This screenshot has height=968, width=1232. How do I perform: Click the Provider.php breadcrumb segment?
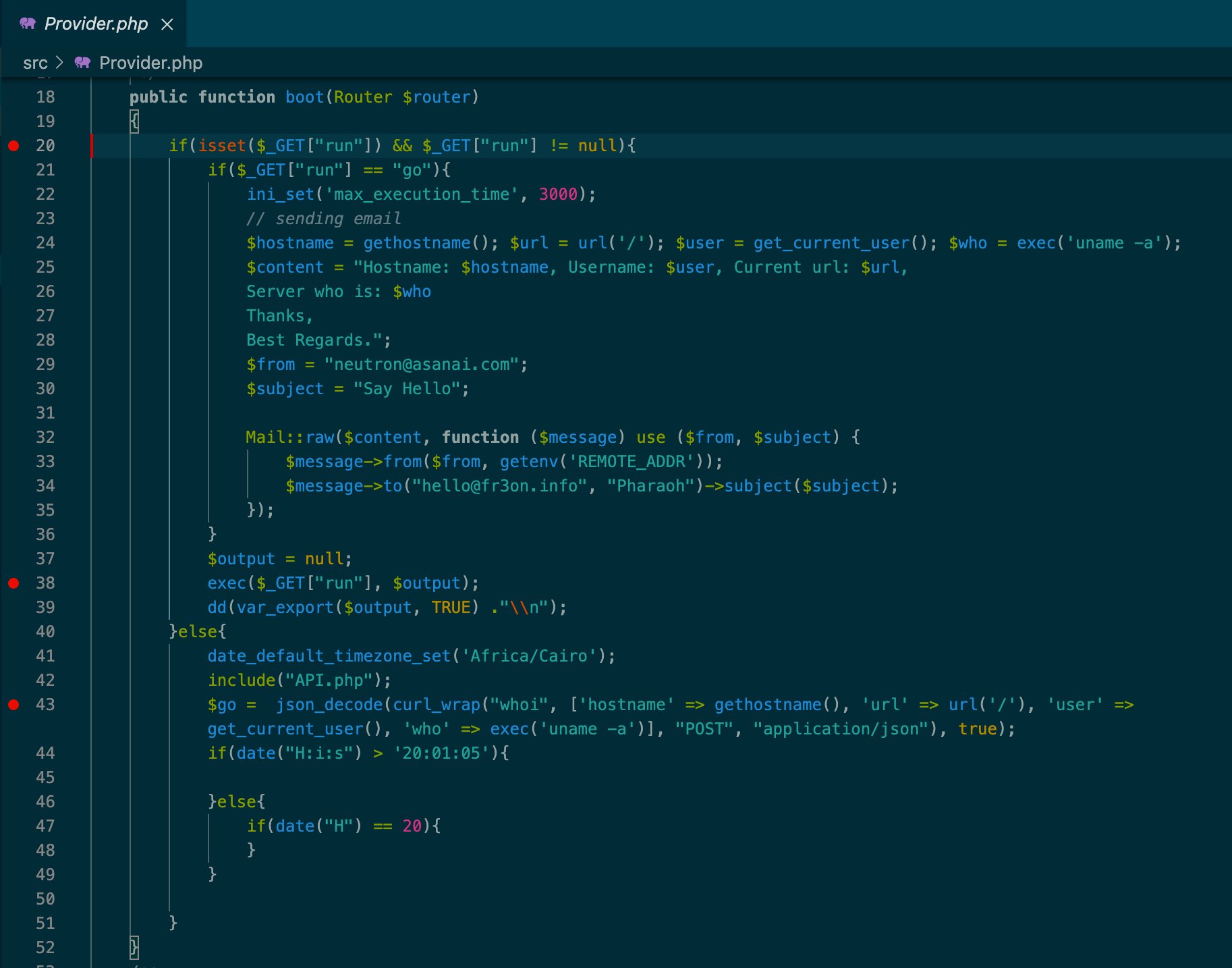tap(150, 63)
